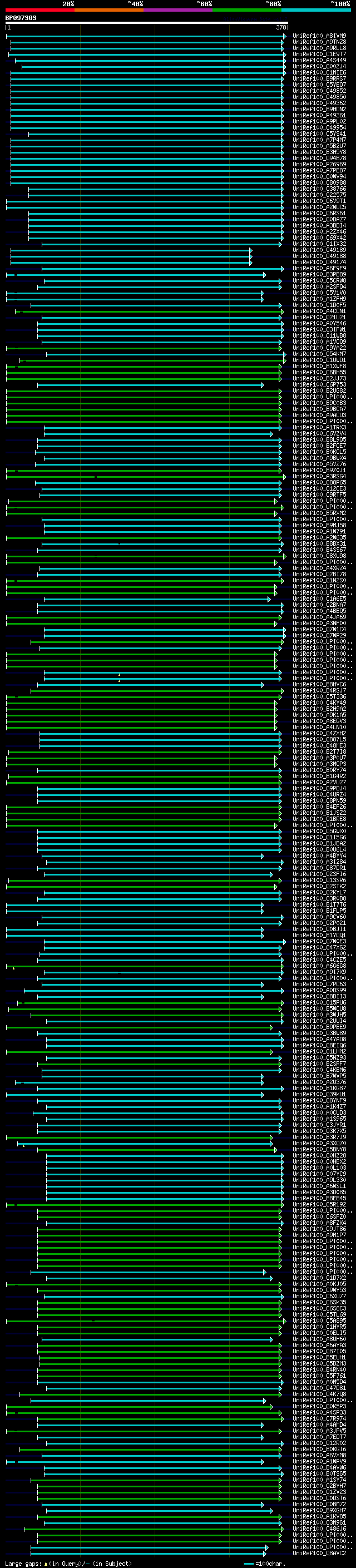Click hit label UniRef100_B9RRS7
This screenshot has height=1568, width=356.
319,78
